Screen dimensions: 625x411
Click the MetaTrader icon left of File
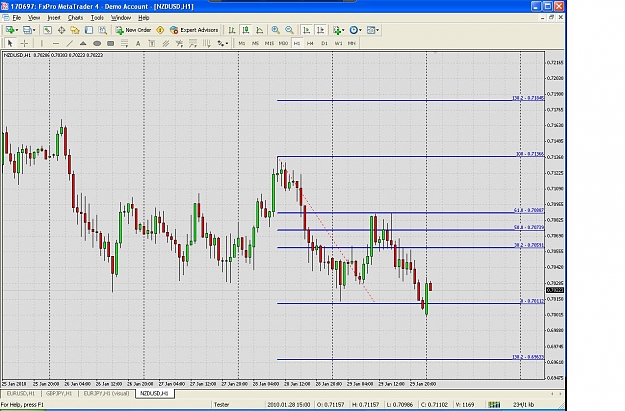click(x=6, y=18)
